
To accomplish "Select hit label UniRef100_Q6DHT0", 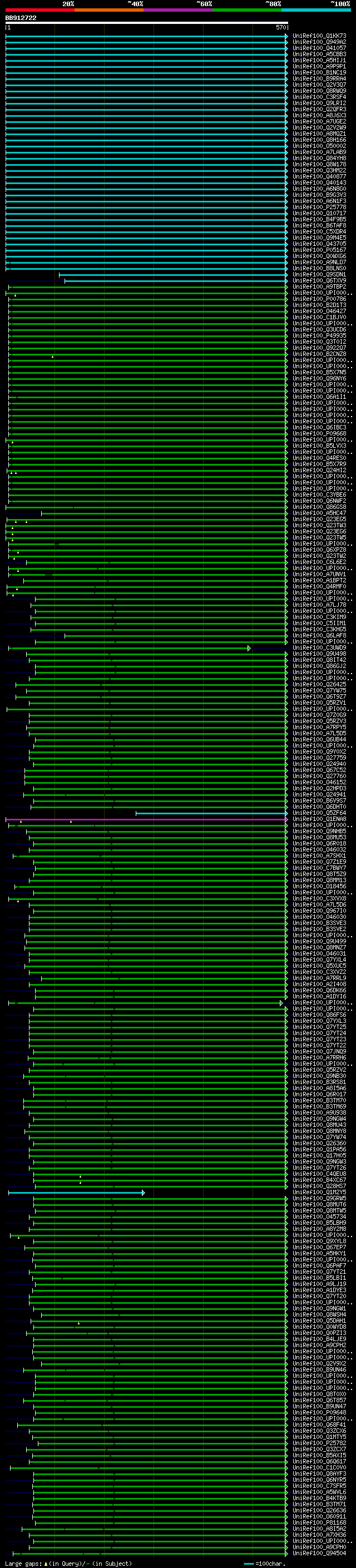I will (319, 807).
